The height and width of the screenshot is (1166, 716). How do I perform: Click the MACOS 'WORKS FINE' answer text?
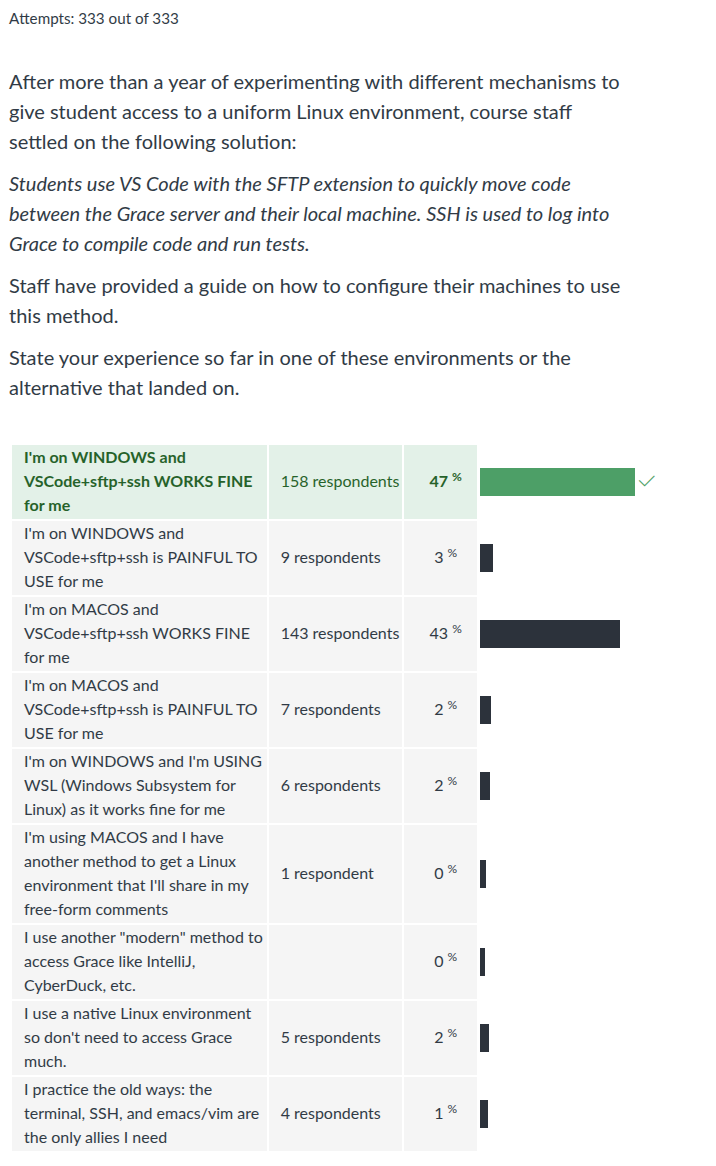[137, 634]
